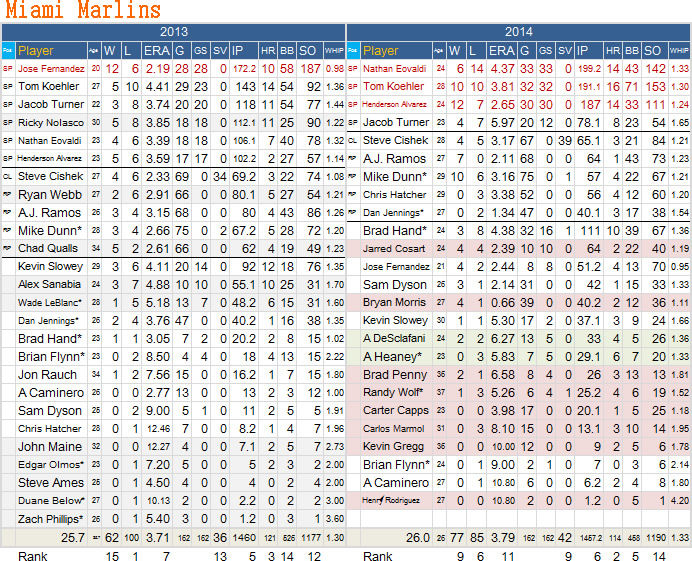
Task: Click the Player column header in 2013 table
Action: 36,51
